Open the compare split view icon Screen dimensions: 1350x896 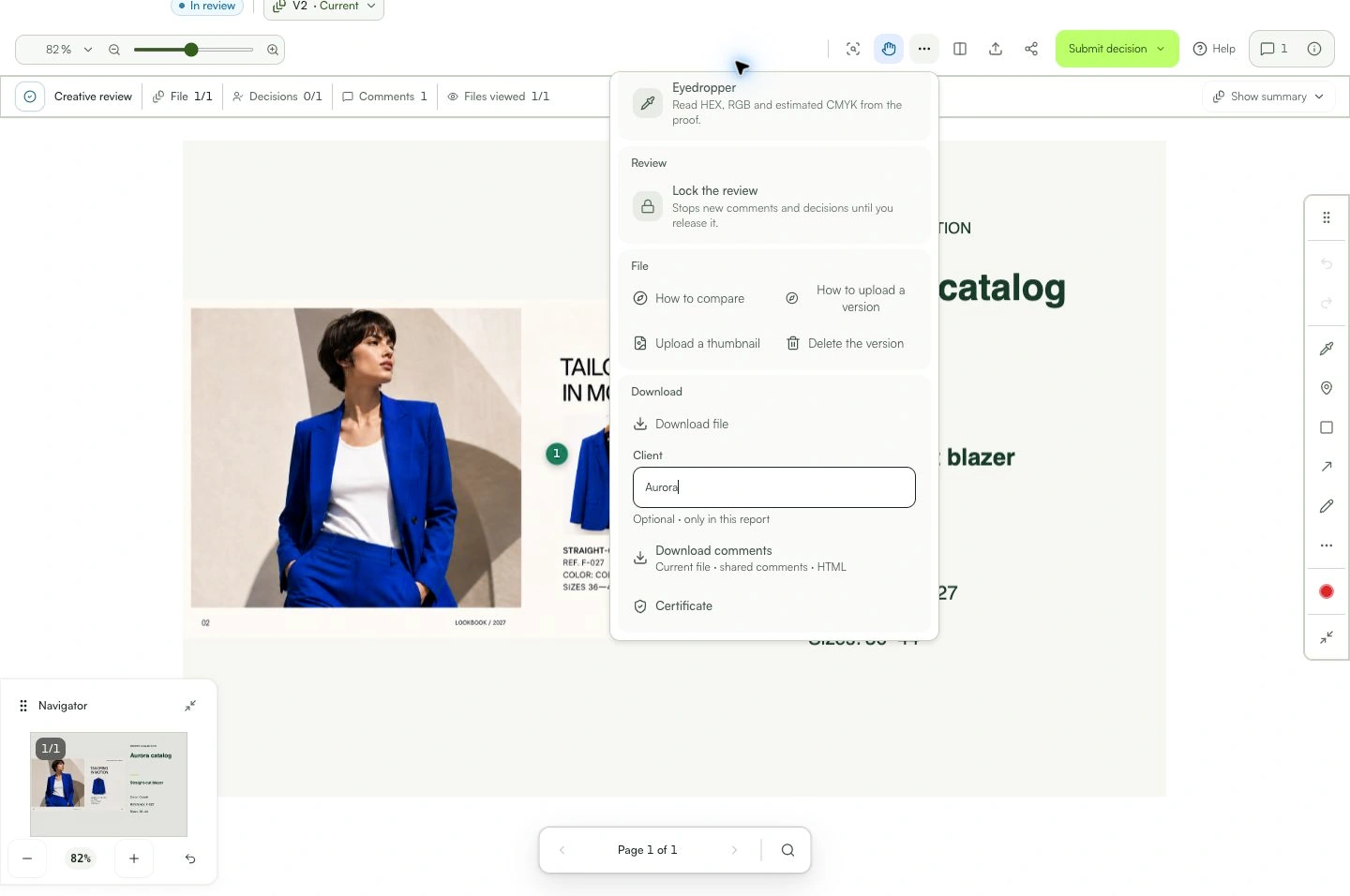960,49
